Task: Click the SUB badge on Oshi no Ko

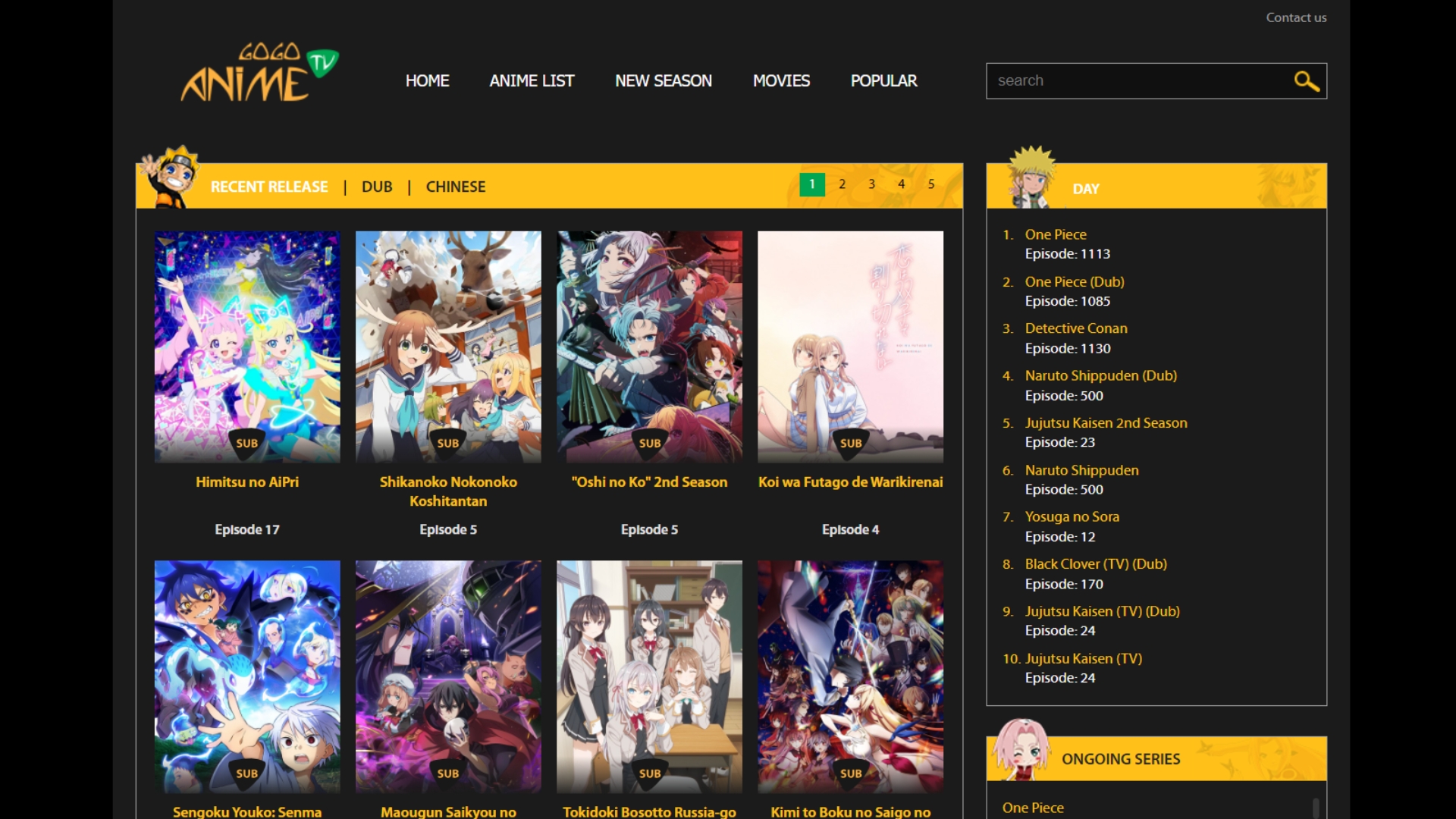Action: click(x=649, y=443)
